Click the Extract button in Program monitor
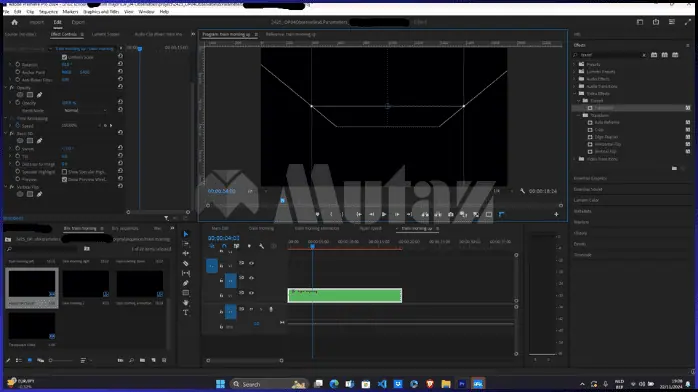 [x=438, y=214]
